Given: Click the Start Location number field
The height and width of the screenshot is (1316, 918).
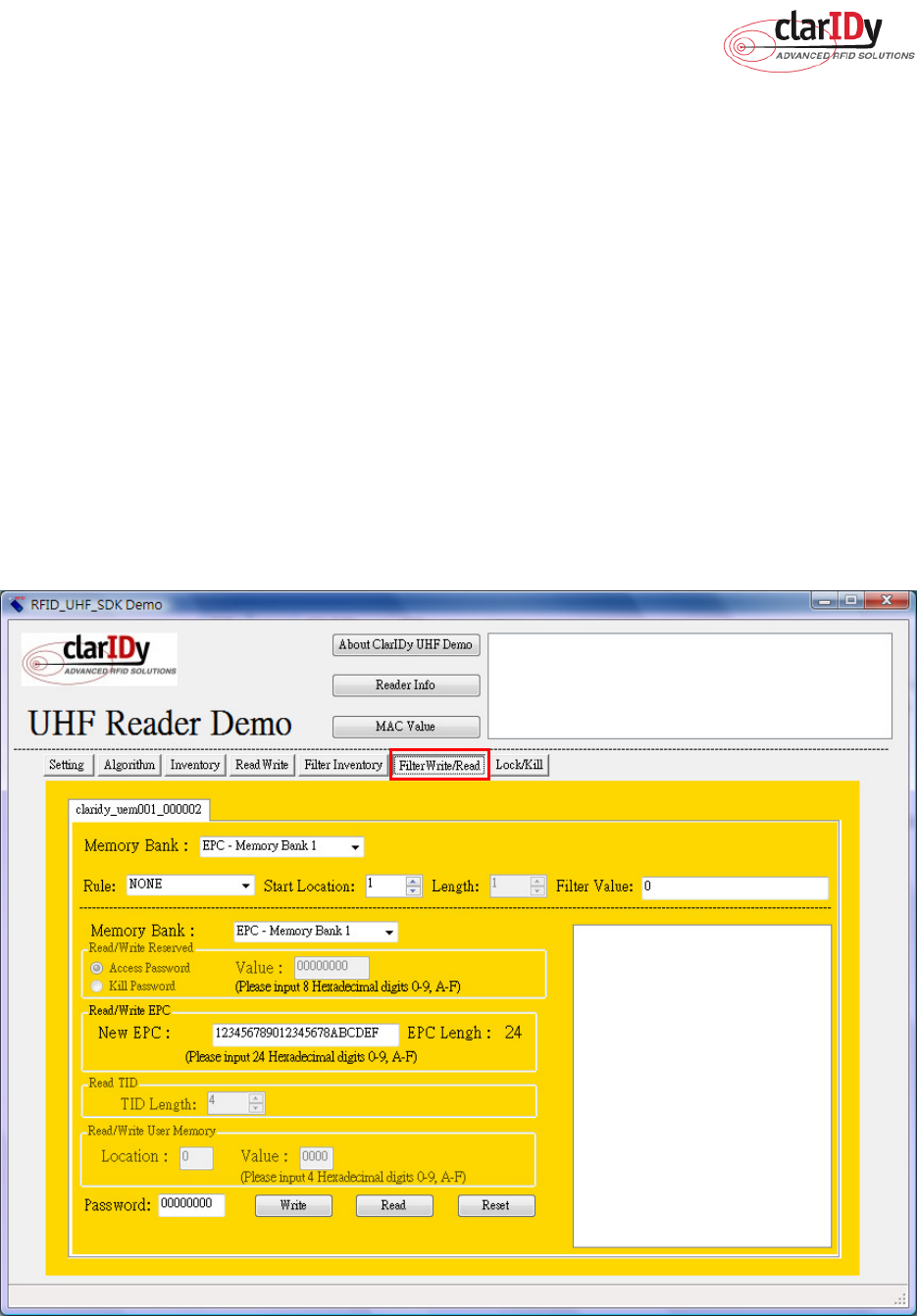Looking at the screenshot, I should tap(386, 886).
